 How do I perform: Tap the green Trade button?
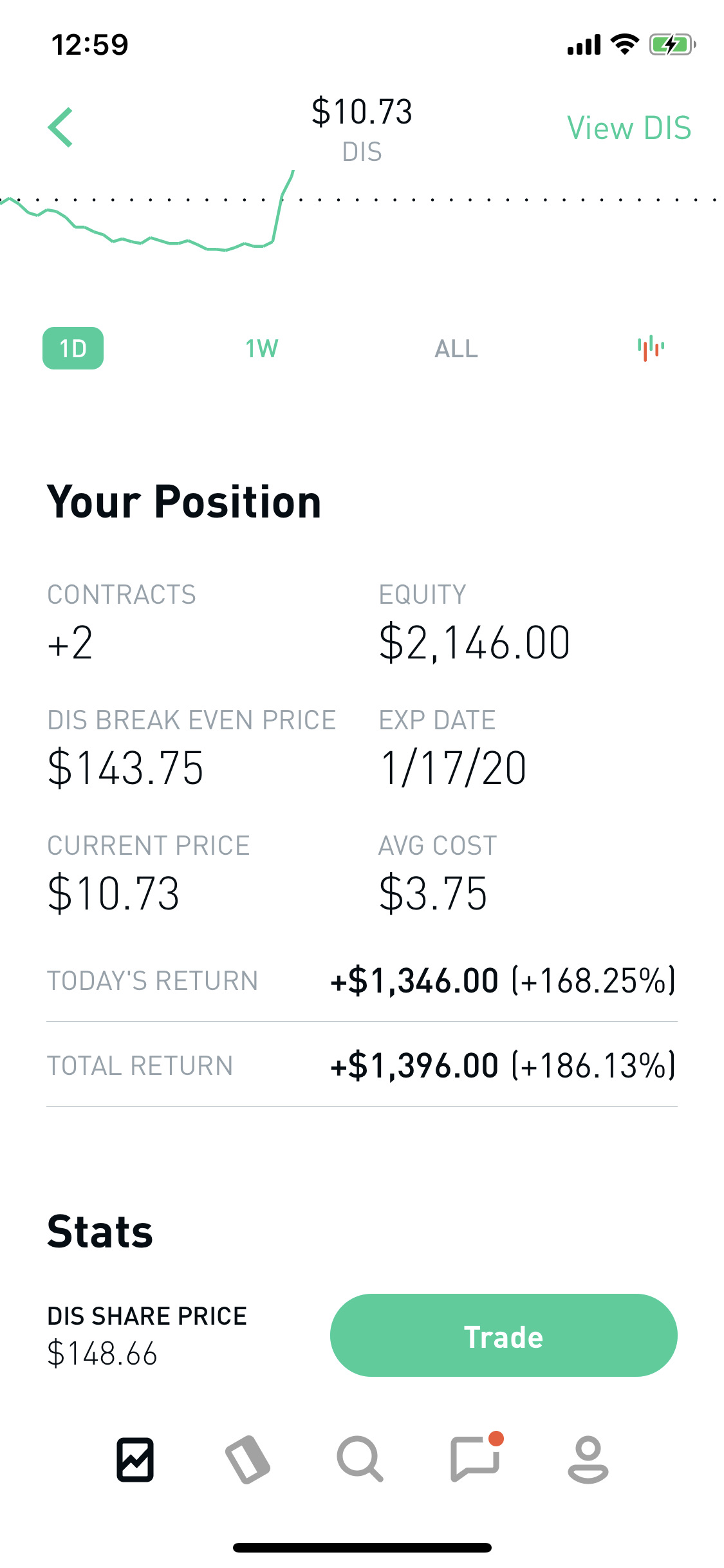coord(503,1336)
